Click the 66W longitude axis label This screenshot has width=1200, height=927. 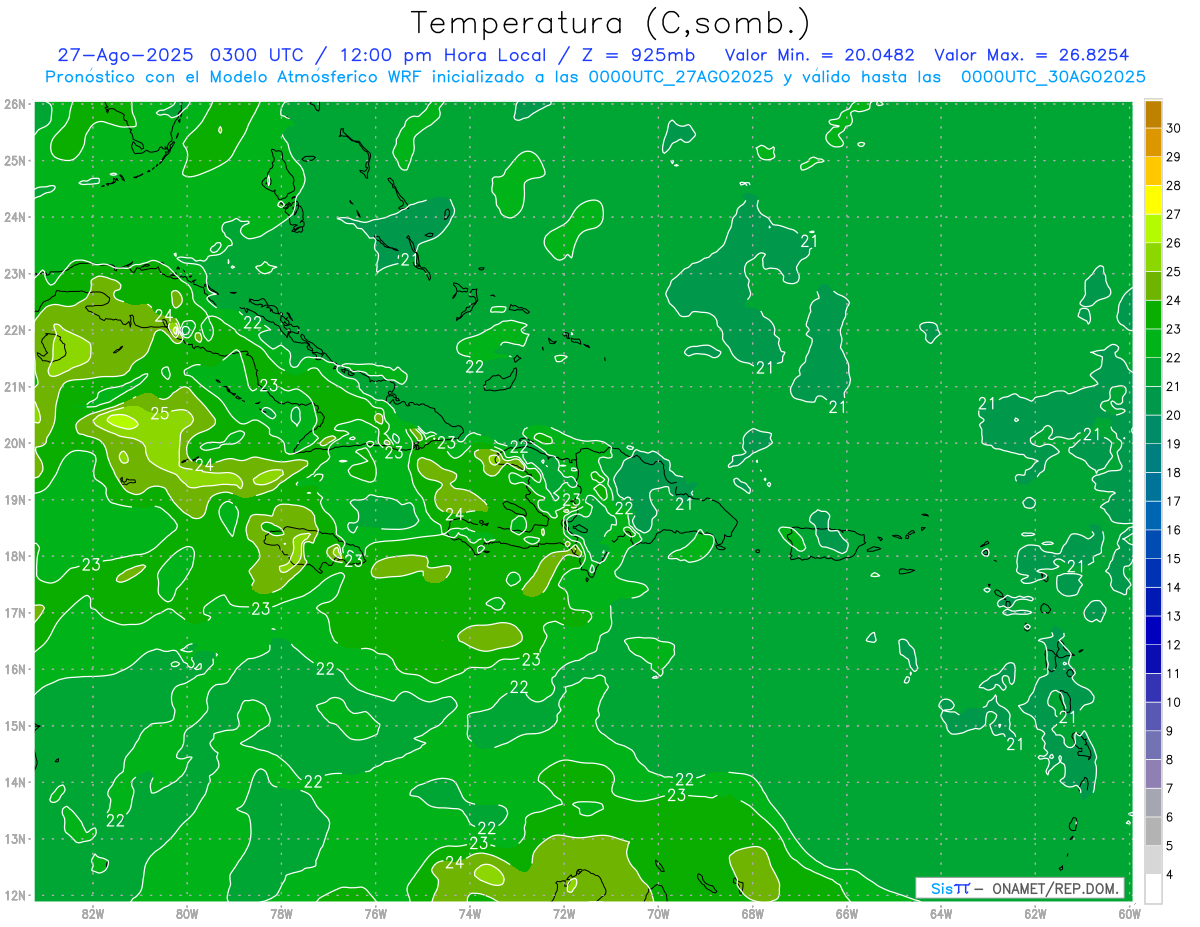point(846,913)
